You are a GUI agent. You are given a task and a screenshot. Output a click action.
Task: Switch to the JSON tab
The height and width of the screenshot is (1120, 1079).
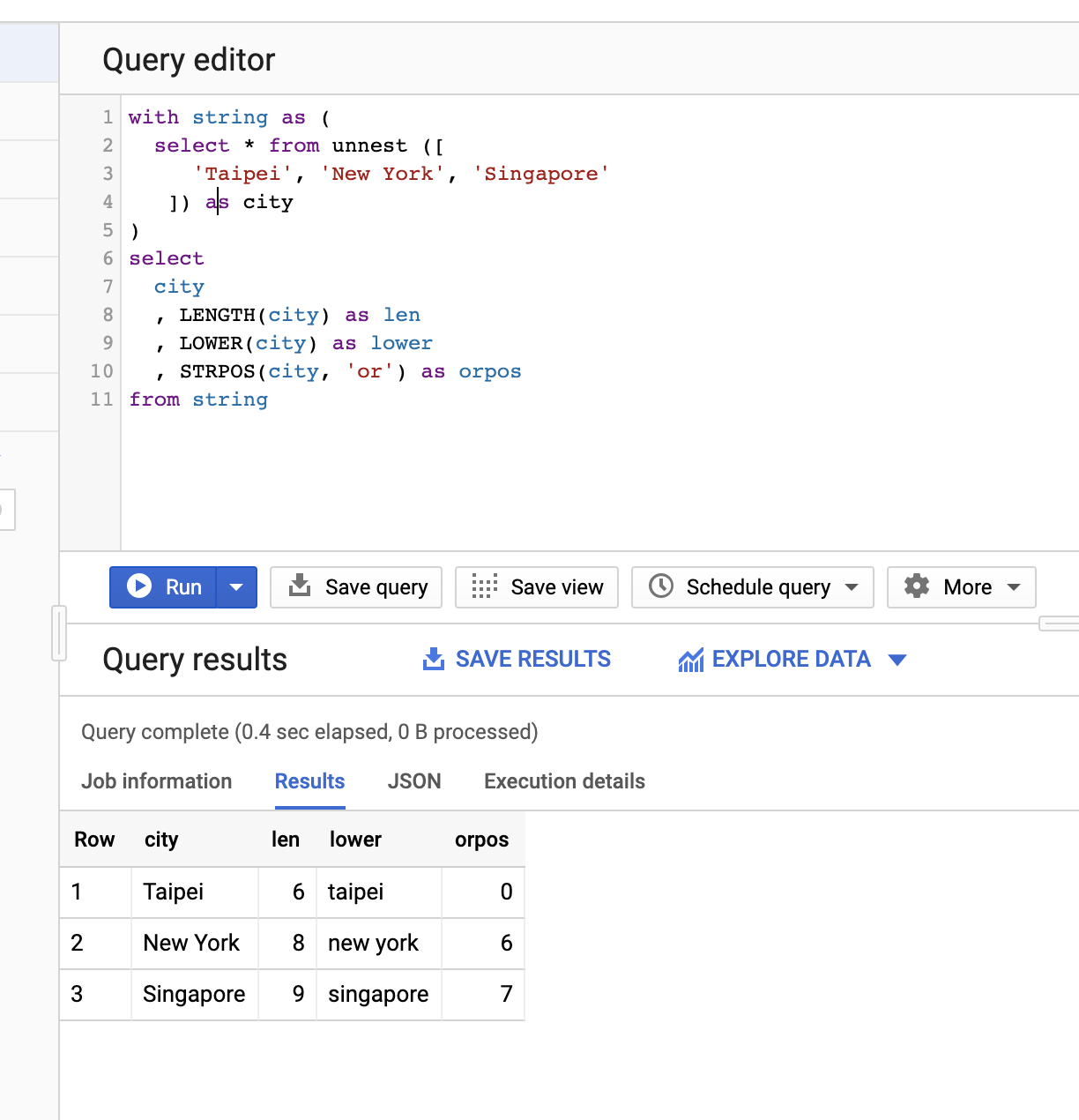coord(414,781)
